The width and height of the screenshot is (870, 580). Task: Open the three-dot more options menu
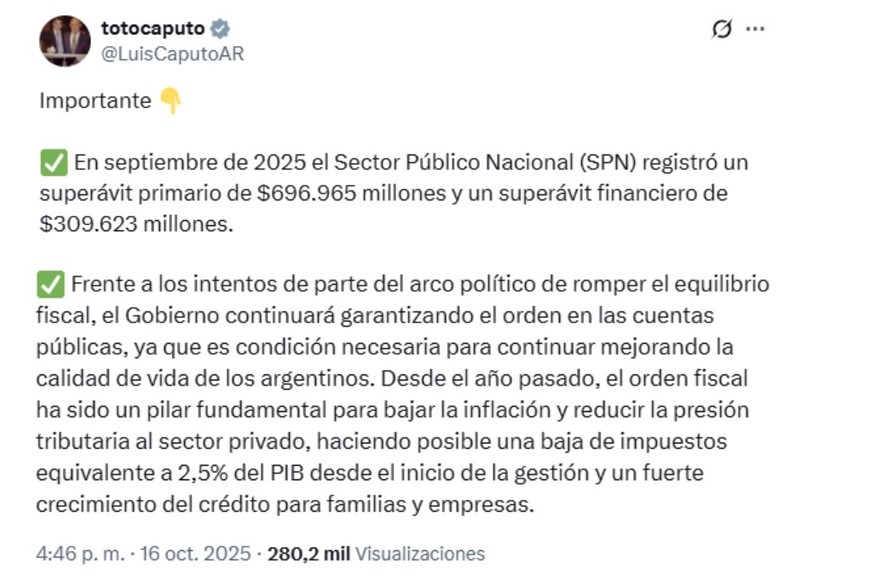[x=757, y=30]
